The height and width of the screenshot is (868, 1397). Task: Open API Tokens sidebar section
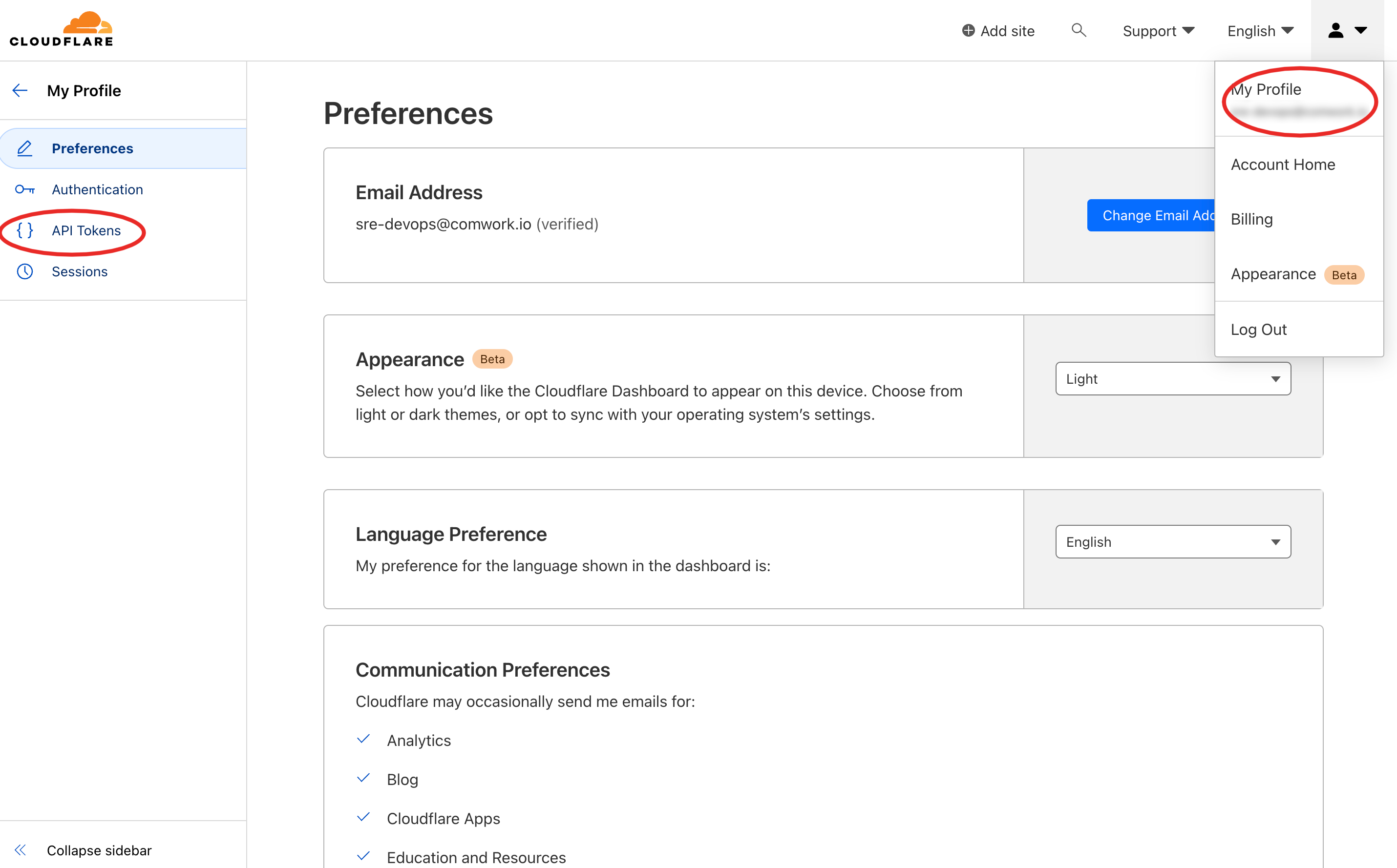click(x=123, y=230)
